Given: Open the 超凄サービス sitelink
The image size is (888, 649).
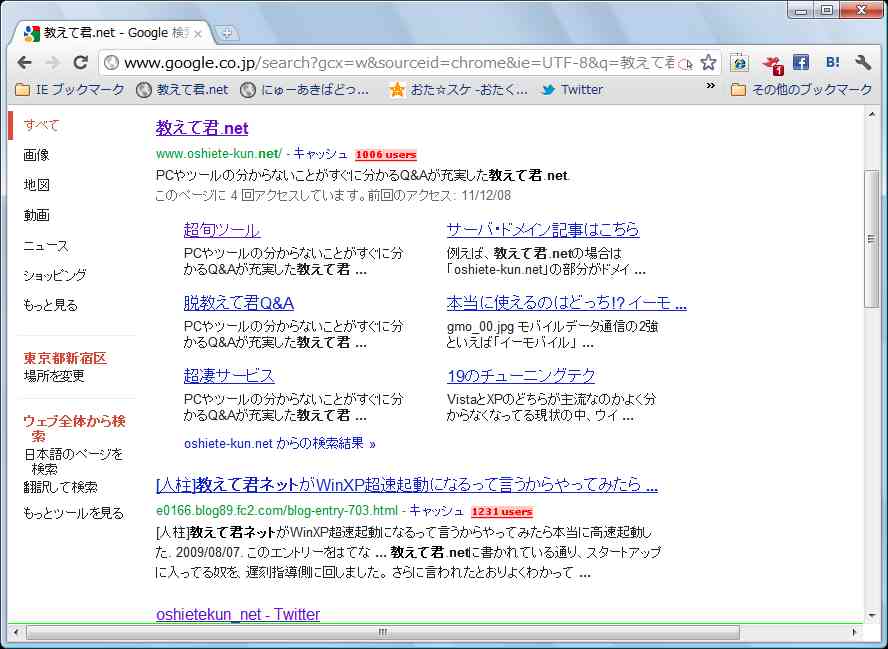Looking at the screenshot, I should point(229,375).
